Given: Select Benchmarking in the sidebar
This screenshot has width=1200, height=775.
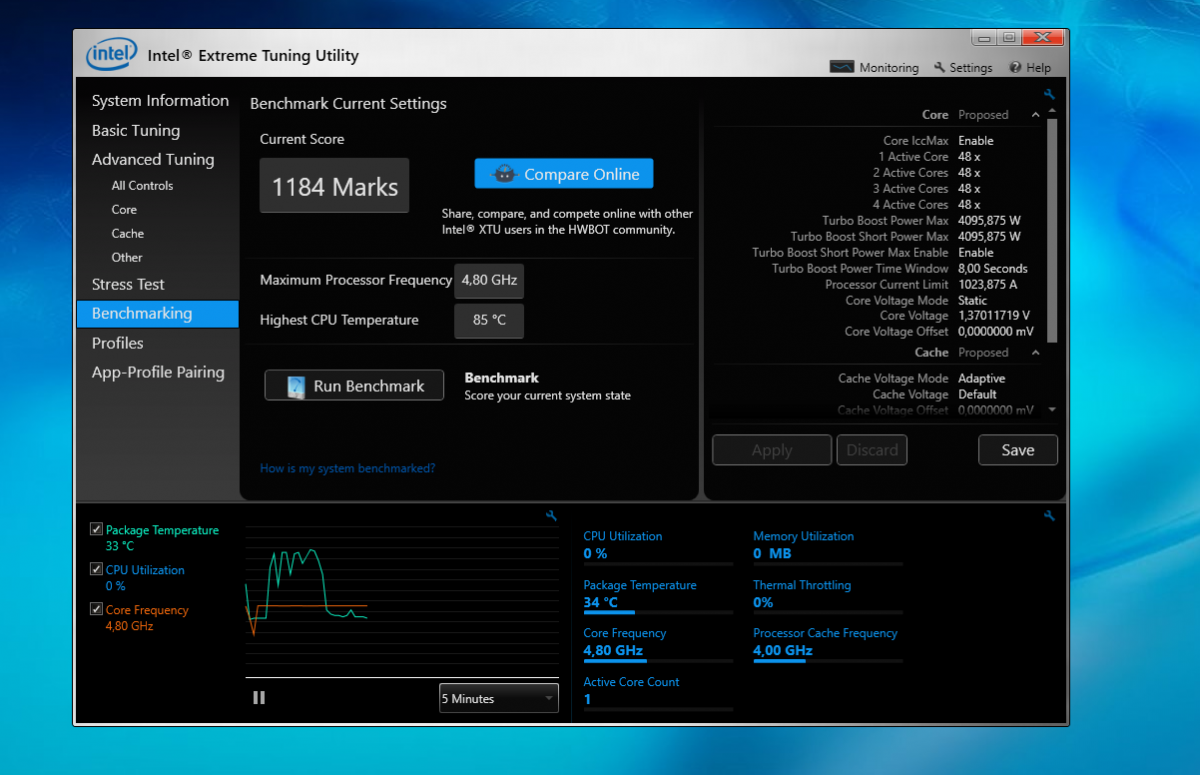Looking at the screenshot, I should point(158,314).
